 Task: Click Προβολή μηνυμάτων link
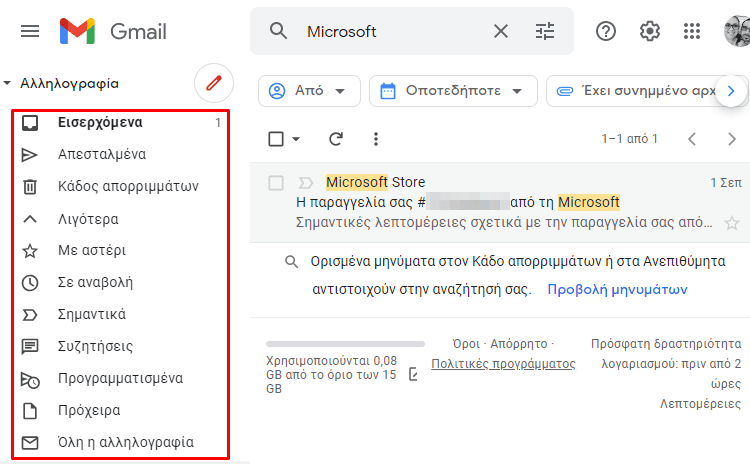[617, 290]
